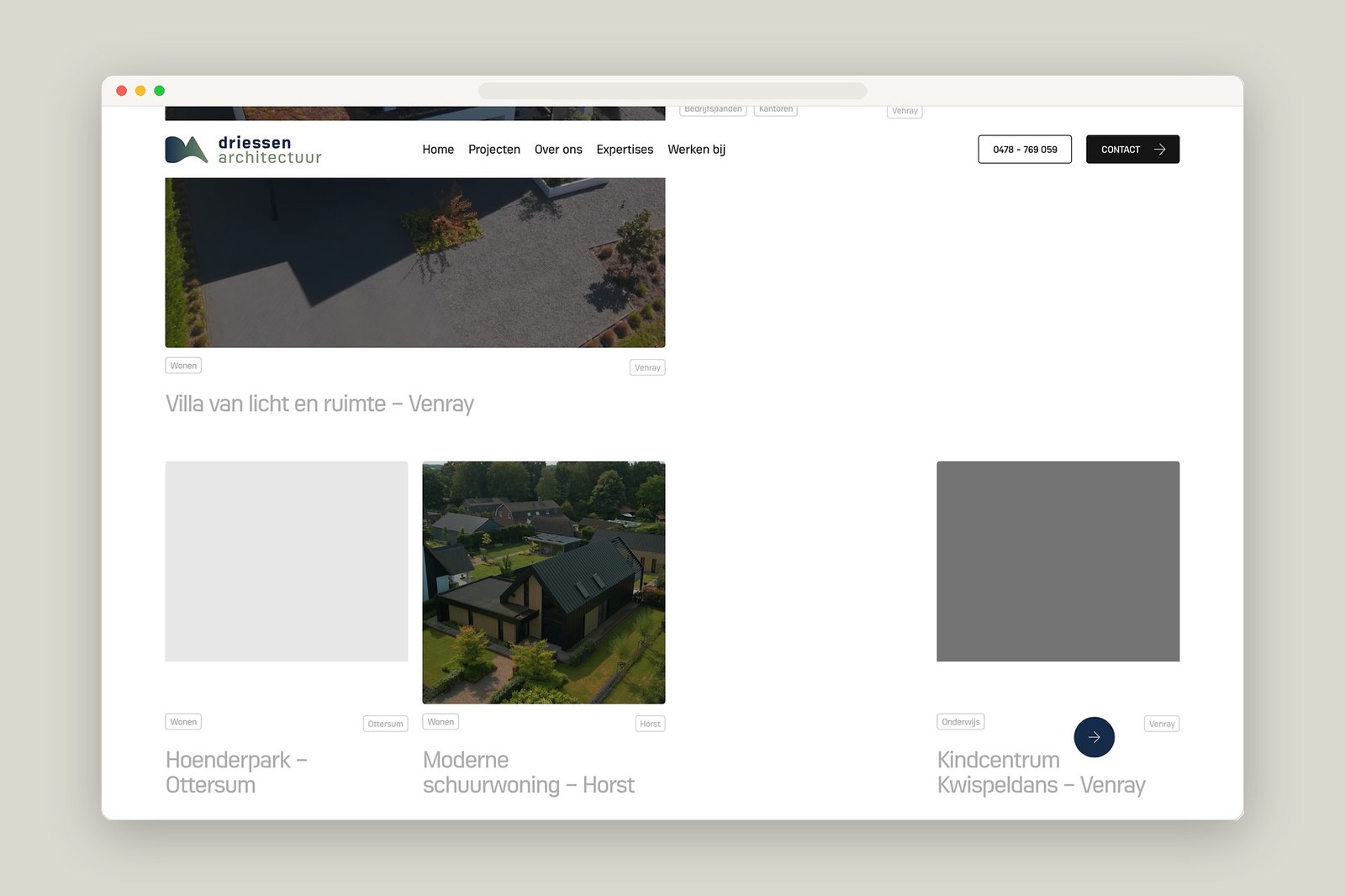The image size is (1345, 896).
Task: Click the dark grey Kindcentrum image placeholder
Action: click(1058, 561)
